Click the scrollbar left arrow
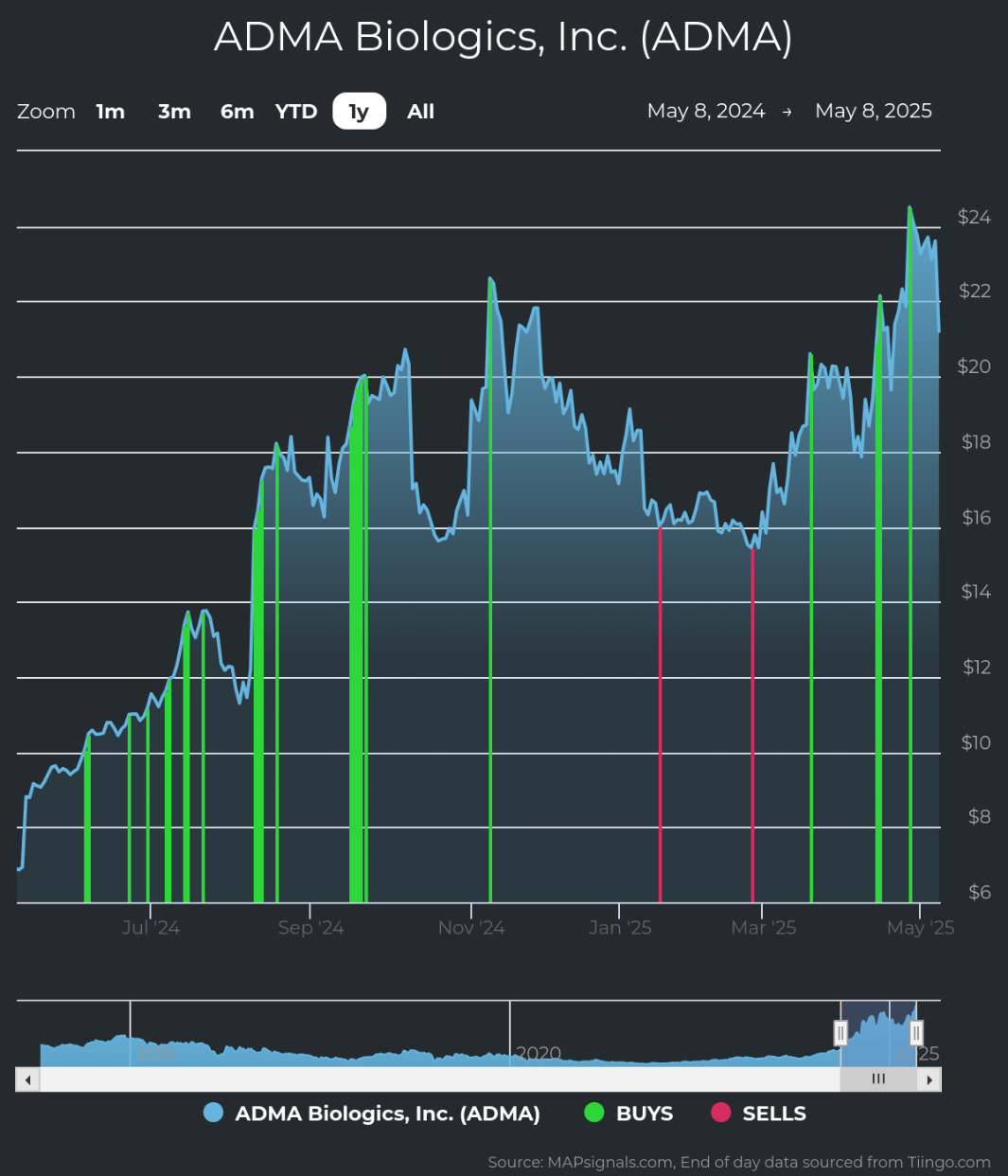The image size is (1008, 1176). (x=27, y=1079)
